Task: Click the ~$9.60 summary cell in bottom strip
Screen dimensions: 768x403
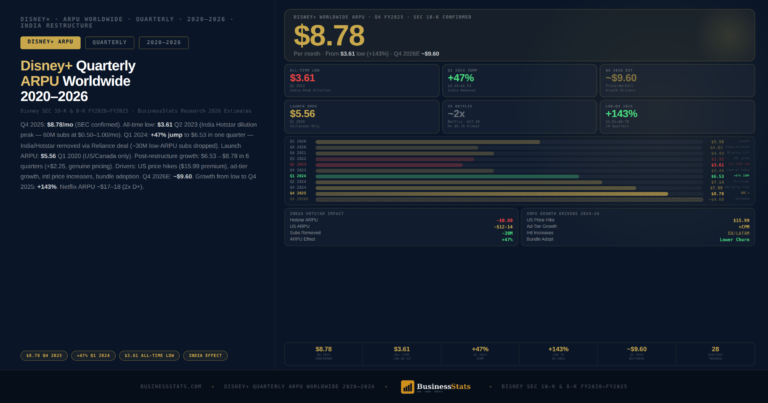Action: click(637, 354)
